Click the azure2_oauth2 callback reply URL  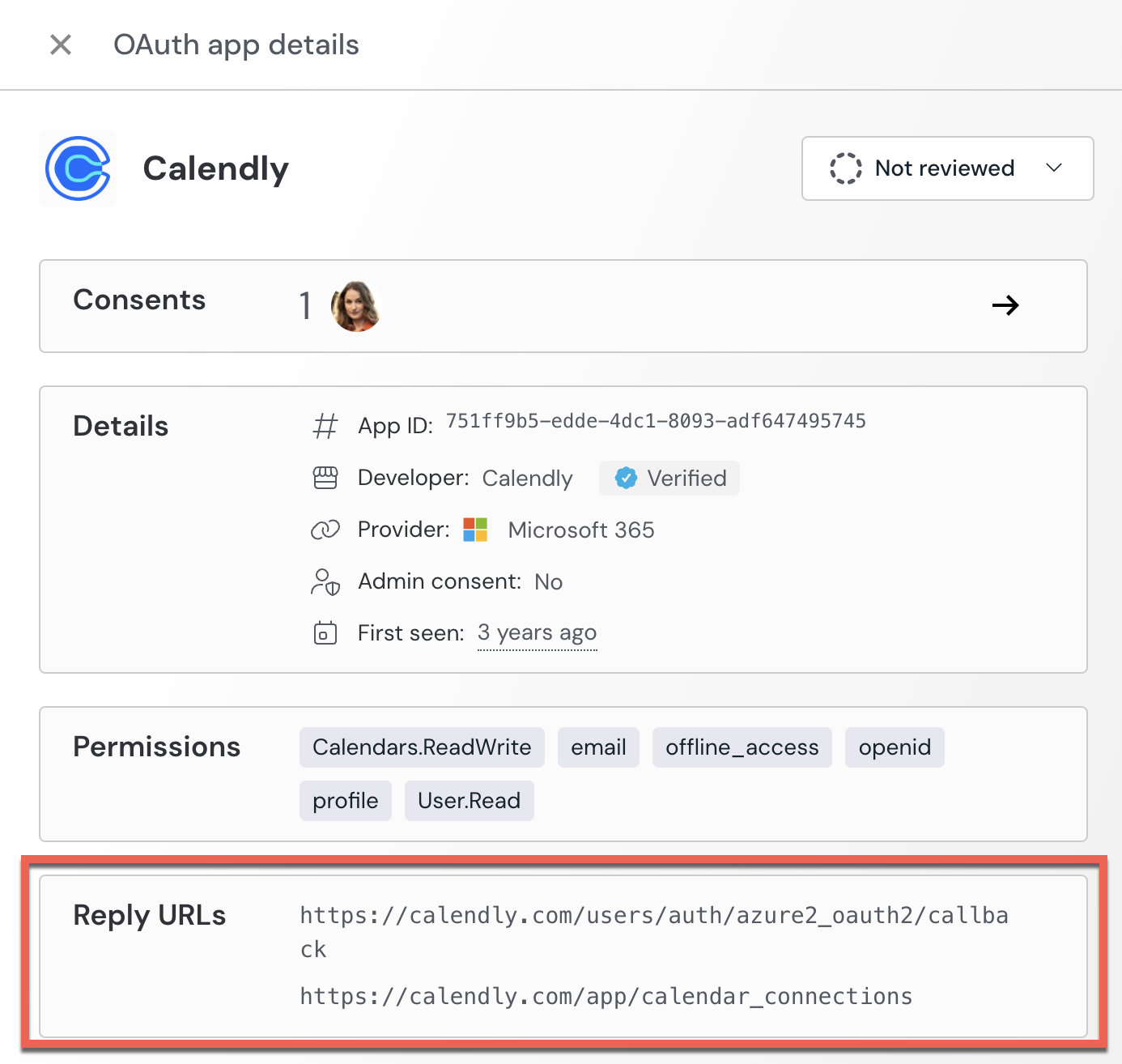click(654, 932)
